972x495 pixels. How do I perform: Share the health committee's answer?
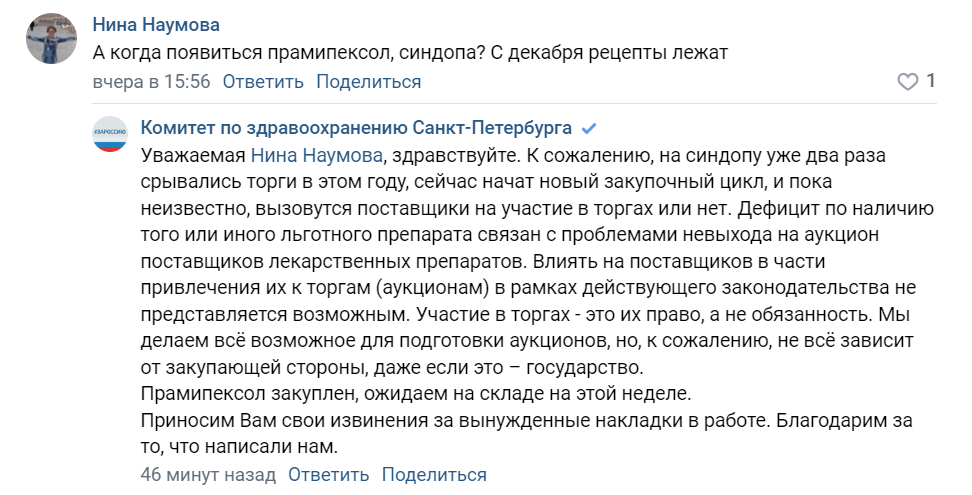point(434,475)
